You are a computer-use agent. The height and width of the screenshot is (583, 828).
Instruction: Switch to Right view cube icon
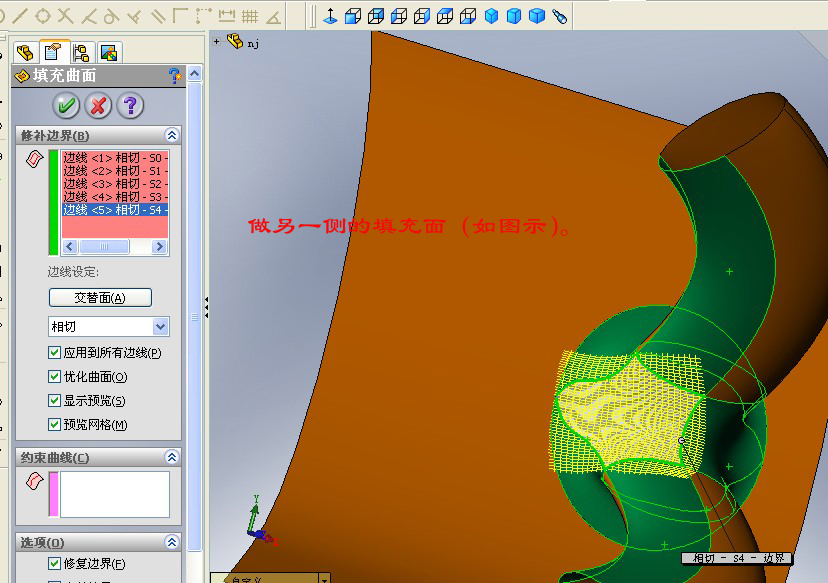click(x=422, y=16)
